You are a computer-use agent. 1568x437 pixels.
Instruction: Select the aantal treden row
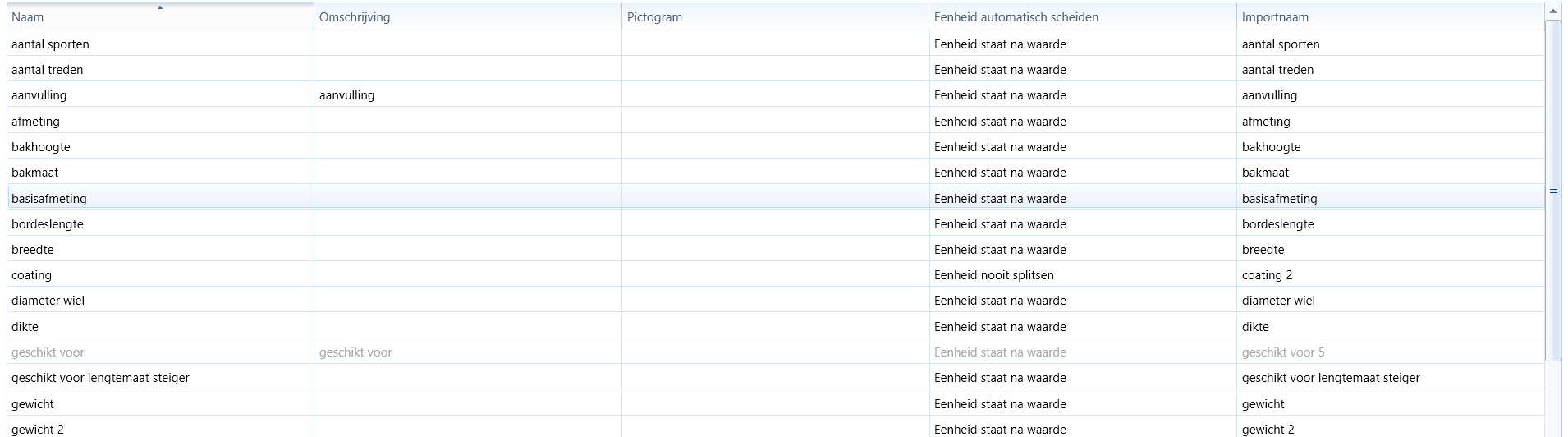(775, 69)
